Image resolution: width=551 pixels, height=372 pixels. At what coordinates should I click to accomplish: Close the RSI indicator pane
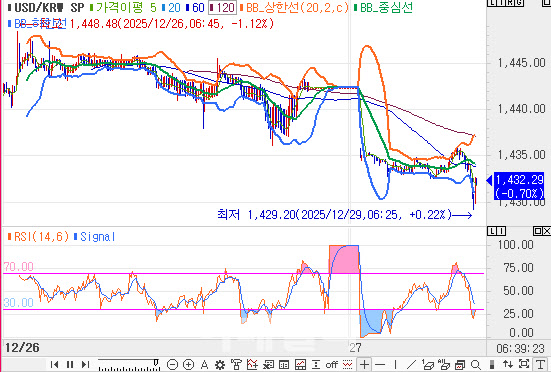546,231
